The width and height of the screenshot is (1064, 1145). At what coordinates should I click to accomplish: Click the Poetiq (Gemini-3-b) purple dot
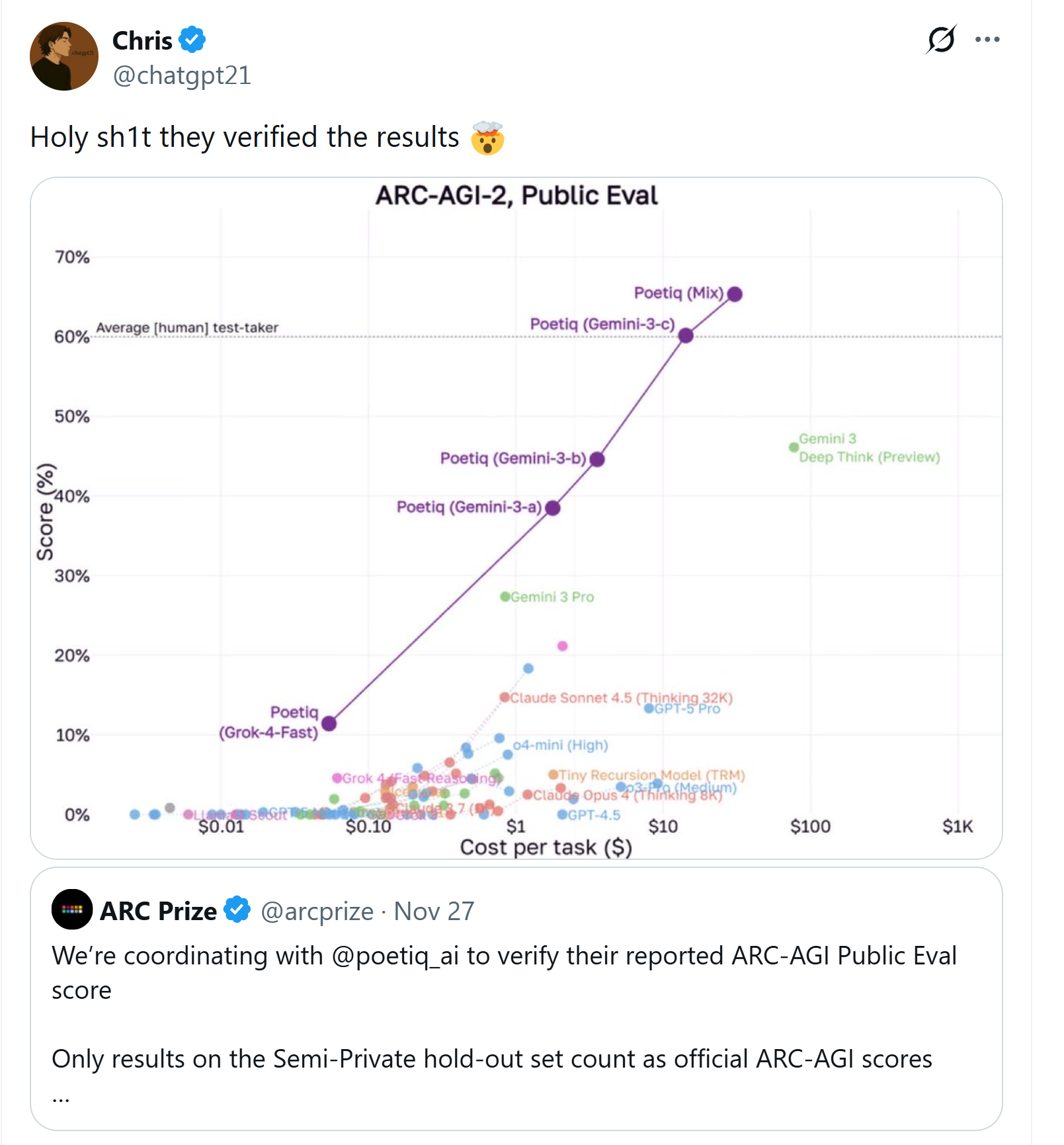pyautogui.click(x=597, y=459)
